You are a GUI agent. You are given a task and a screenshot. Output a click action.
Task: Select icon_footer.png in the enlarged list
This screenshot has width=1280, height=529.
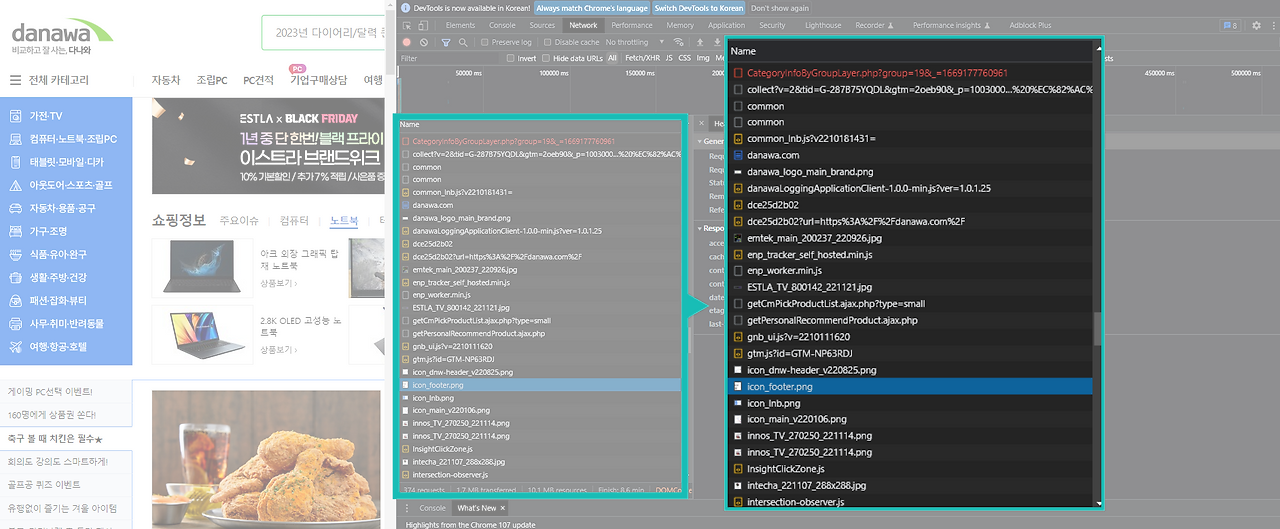(911, 386)
